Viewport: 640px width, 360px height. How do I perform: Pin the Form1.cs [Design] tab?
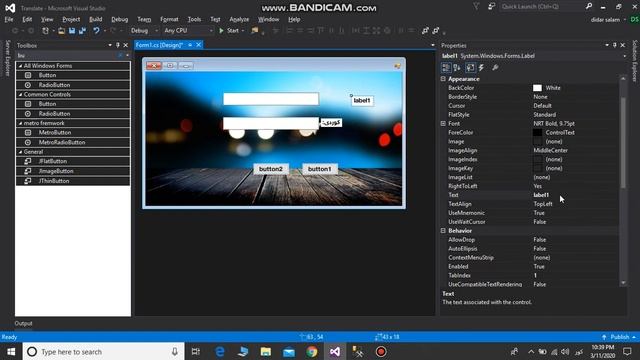tap(190, 45)
